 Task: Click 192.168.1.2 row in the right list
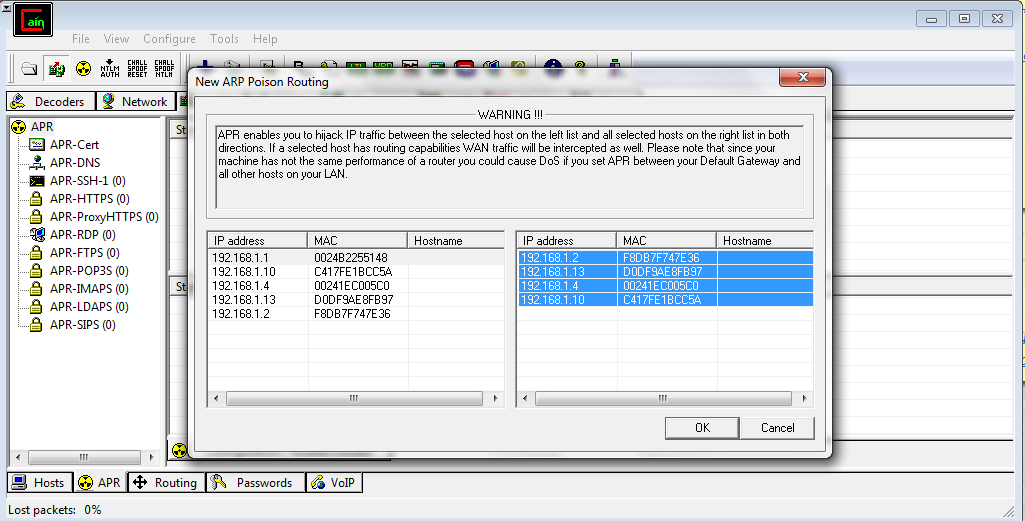click(x=665, y=258)
